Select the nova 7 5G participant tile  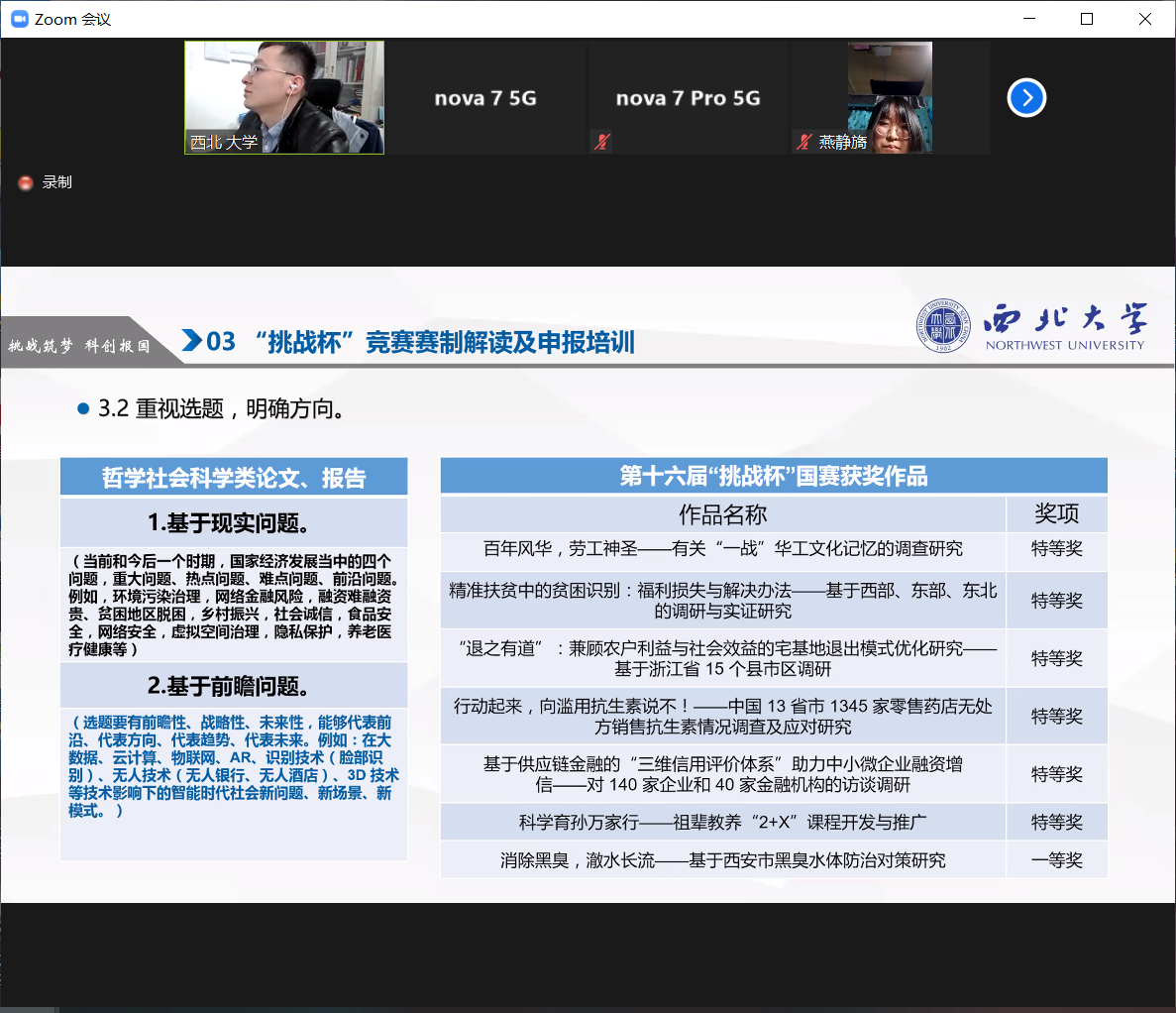(x=485, y=97)
